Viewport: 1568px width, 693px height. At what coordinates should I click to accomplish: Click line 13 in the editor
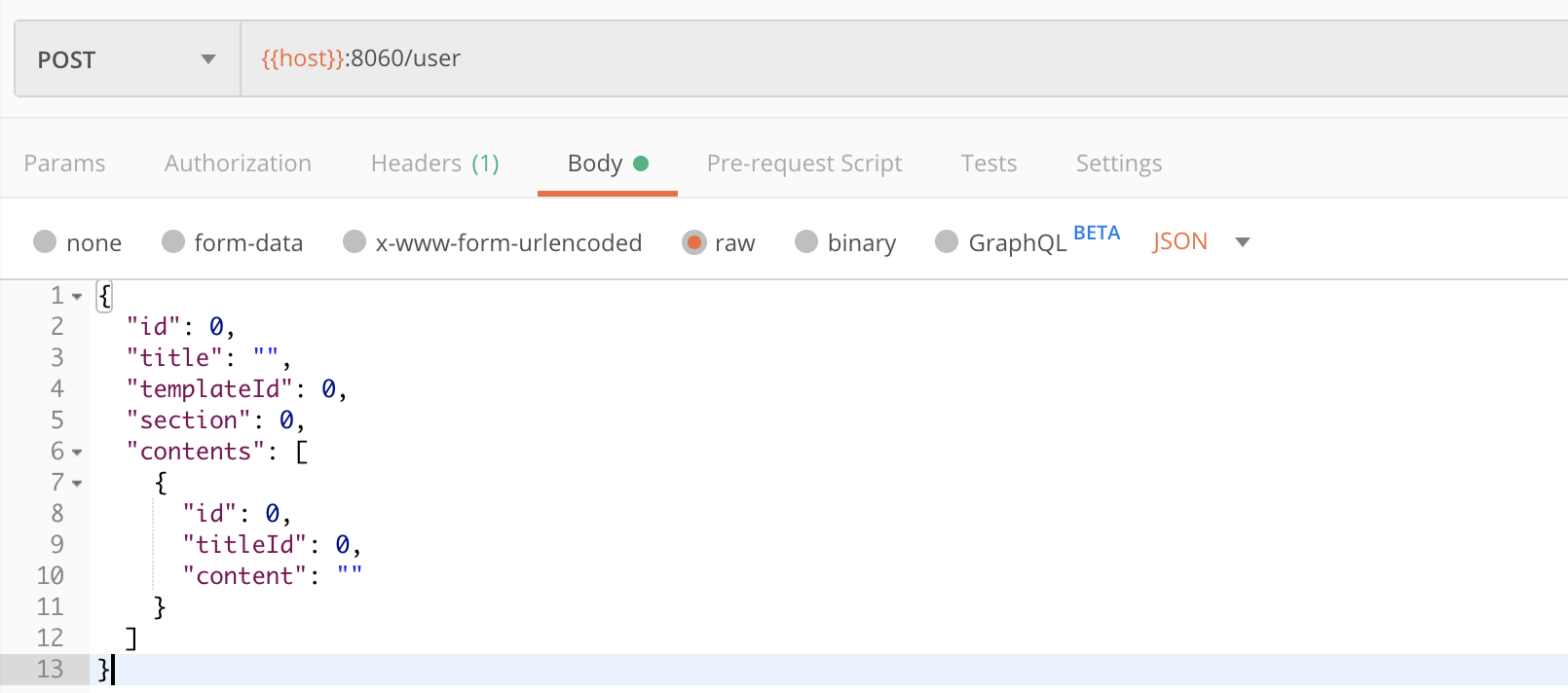(x=584, y=670)
